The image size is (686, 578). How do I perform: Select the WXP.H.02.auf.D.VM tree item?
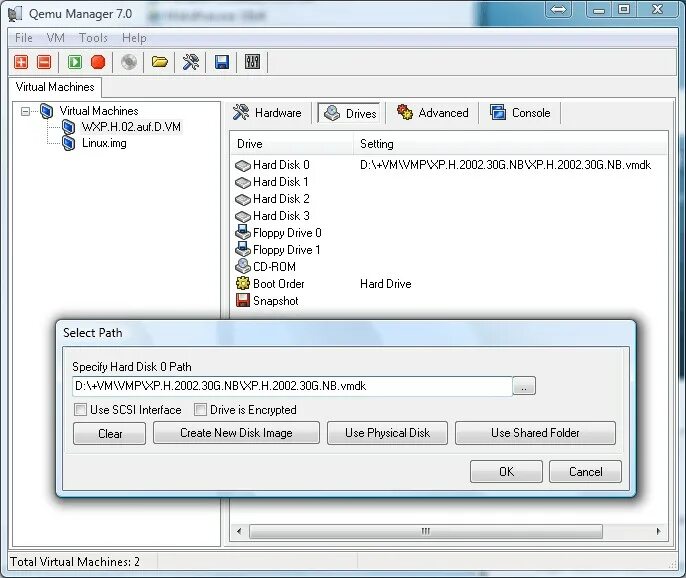click(x=131, y=127)
